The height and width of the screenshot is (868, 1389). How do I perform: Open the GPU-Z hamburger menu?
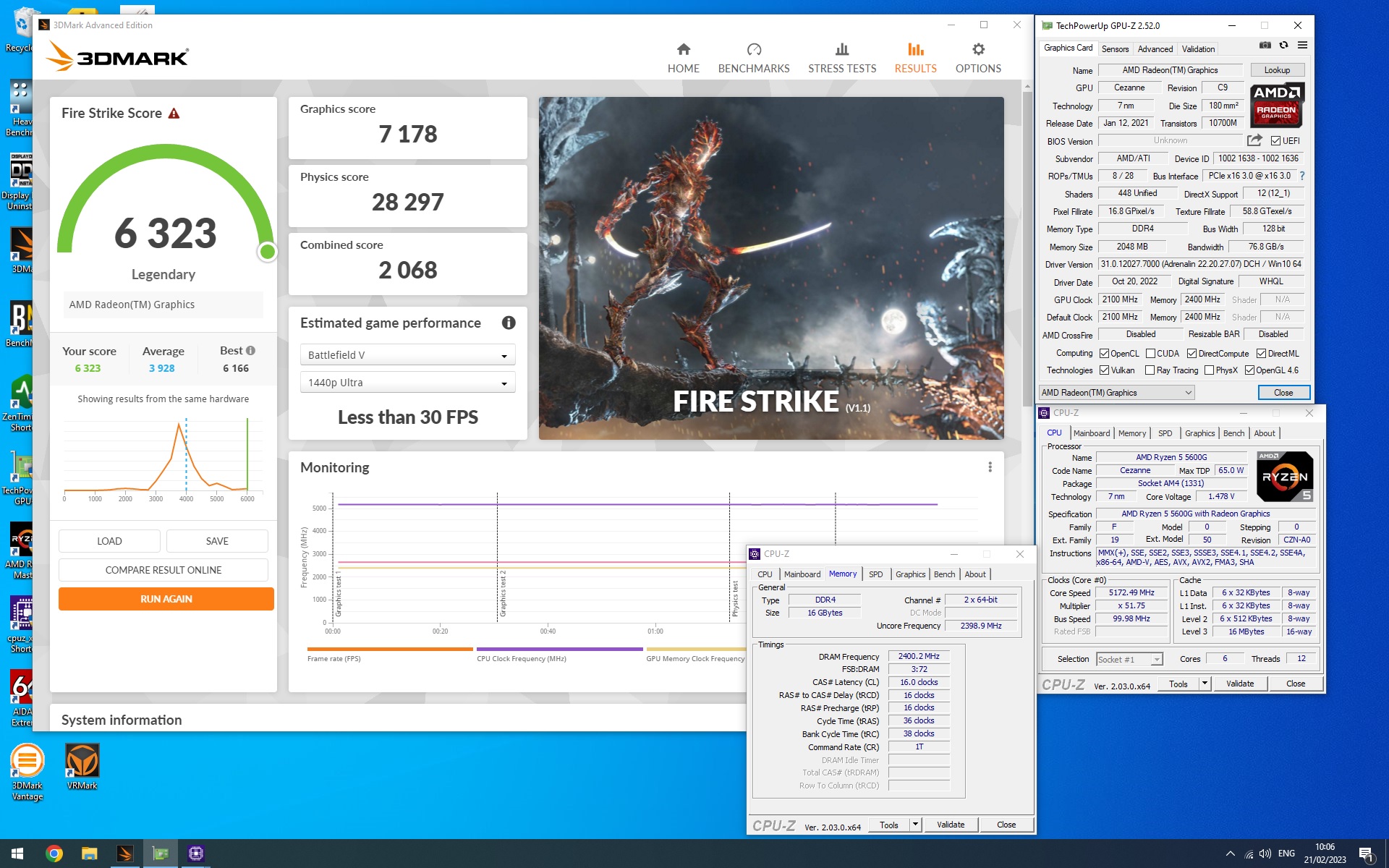point(1302,45)
